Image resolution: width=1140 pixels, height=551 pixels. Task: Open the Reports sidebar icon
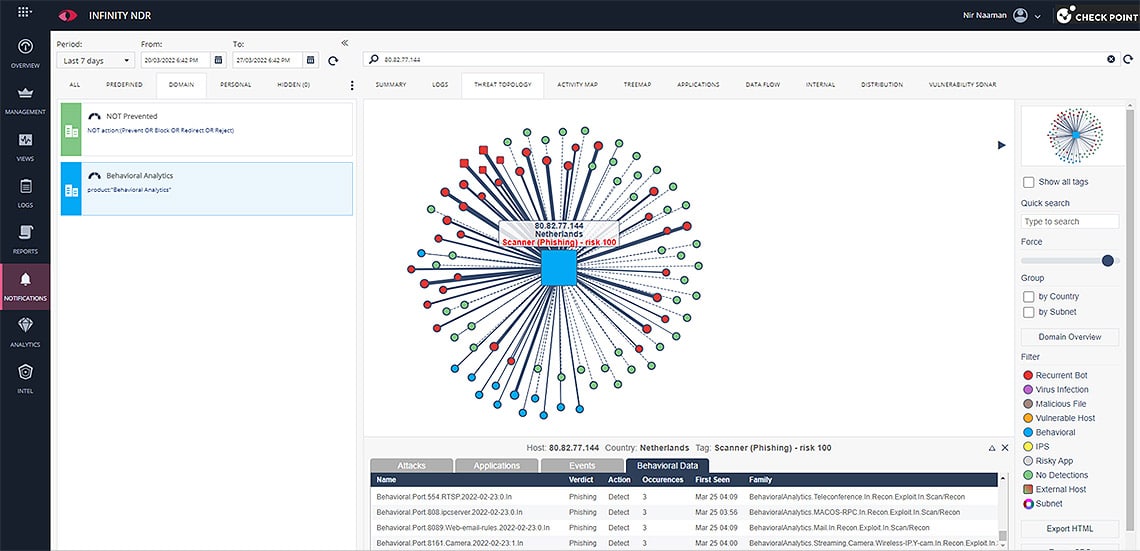click(25, 232)
